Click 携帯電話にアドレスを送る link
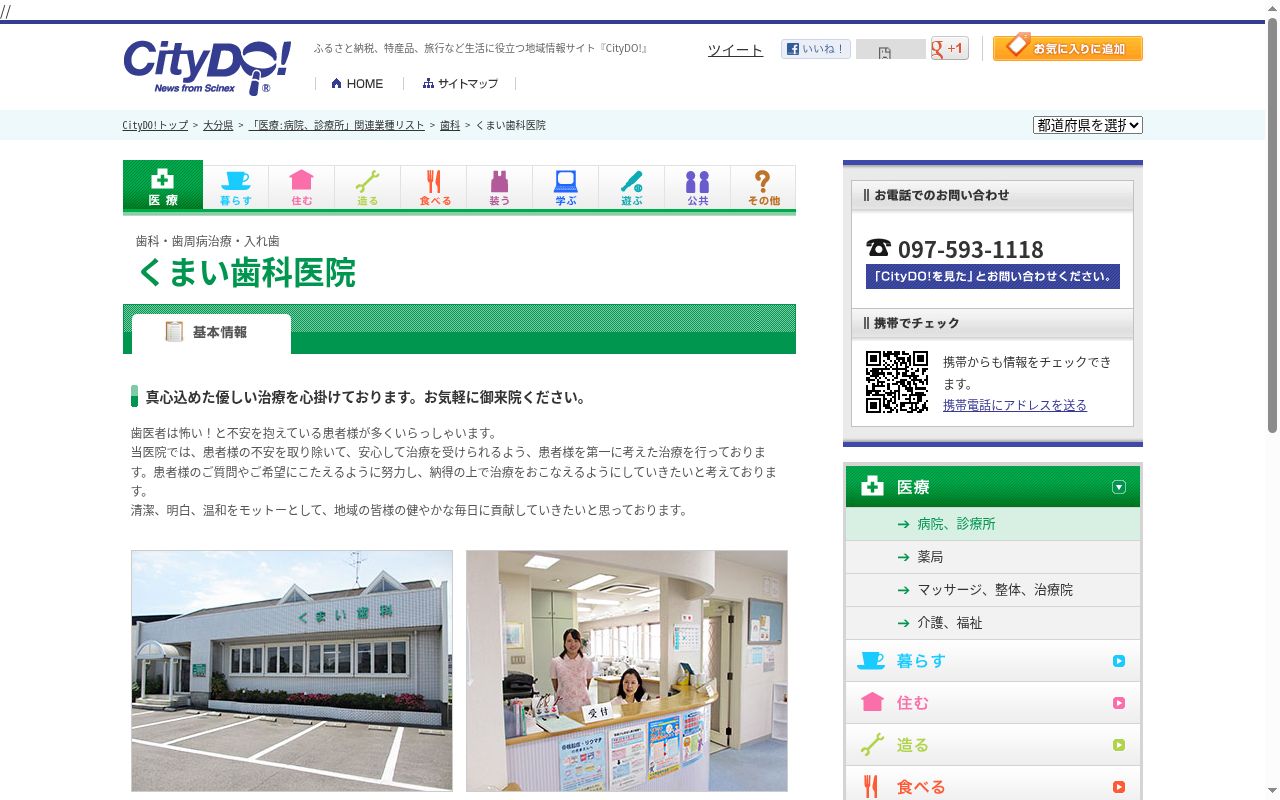 pos(1015,405)
